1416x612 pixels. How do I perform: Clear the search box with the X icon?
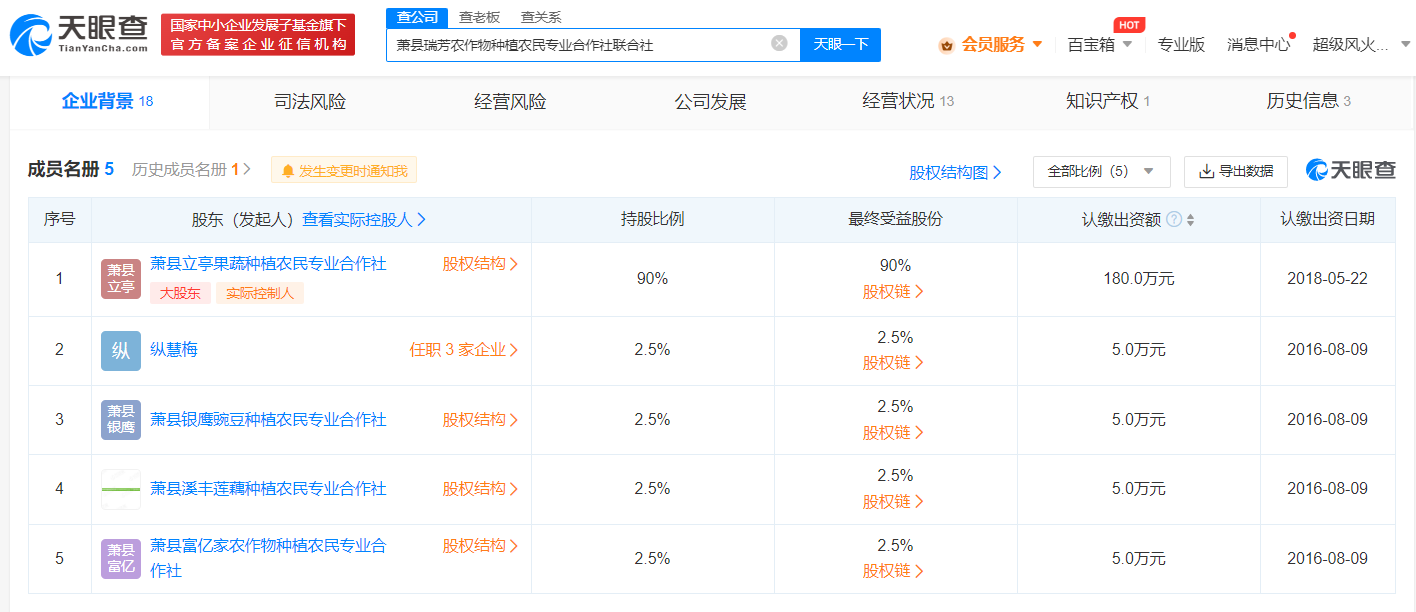point(779,43)
